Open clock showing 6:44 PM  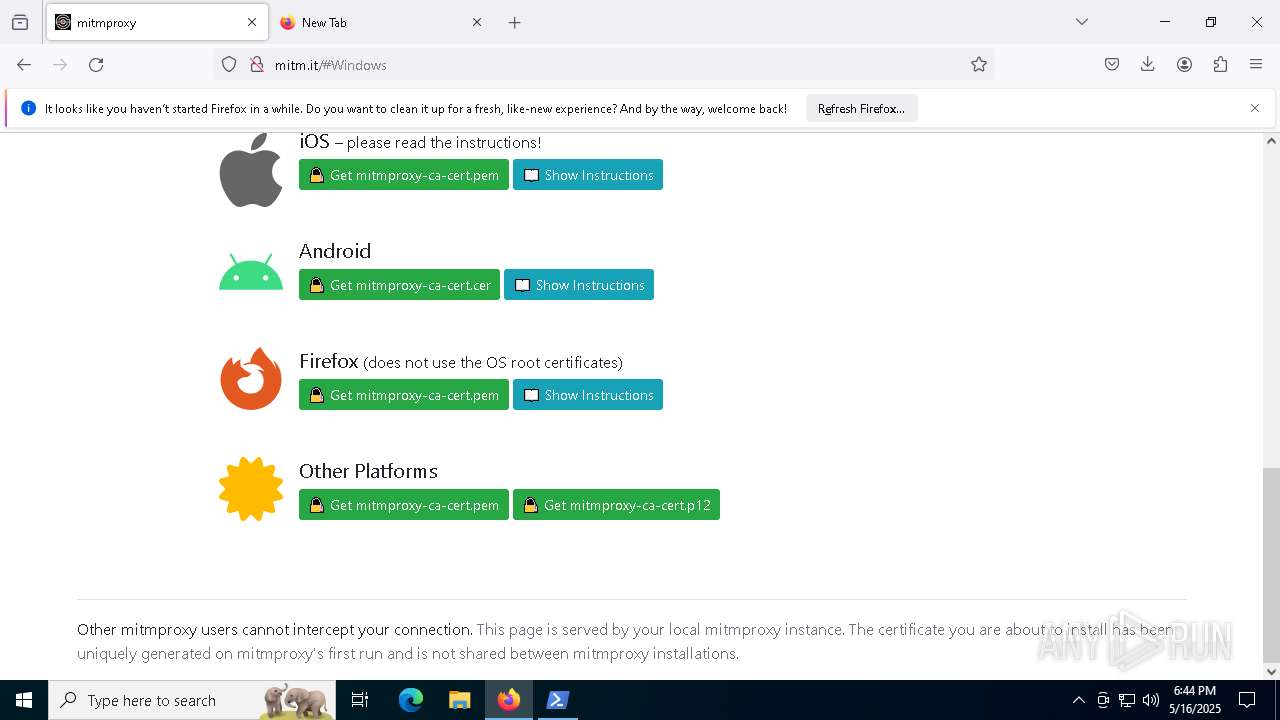pos(1195,700)
